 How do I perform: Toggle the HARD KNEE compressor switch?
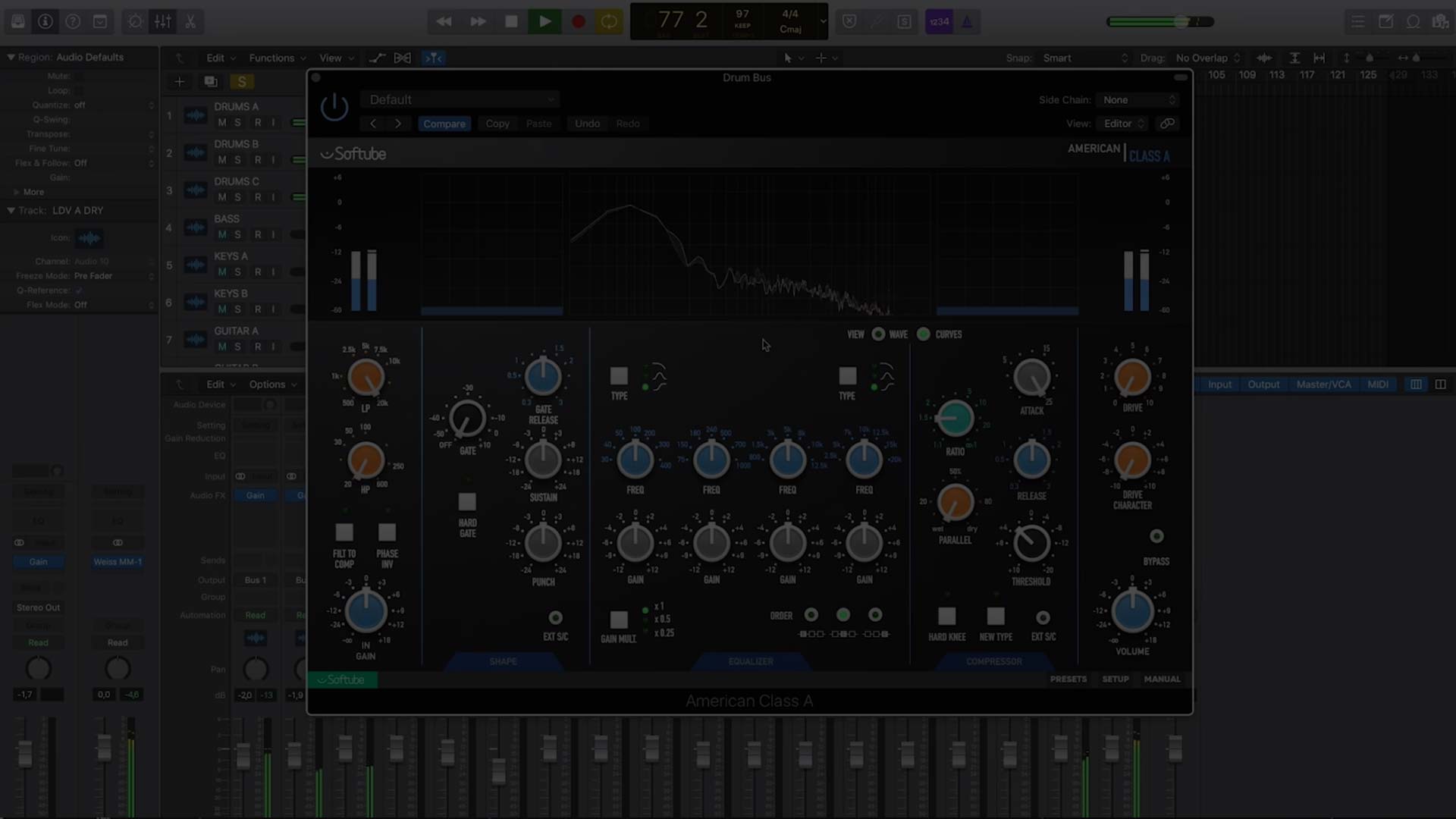click(946, 616)
